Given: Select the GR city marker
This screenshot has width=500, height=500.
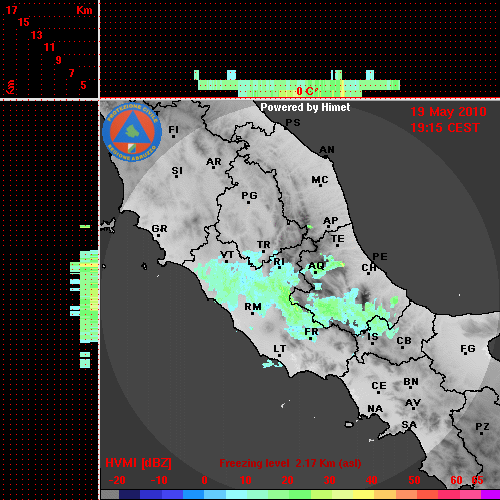Looking at the screenshot, I should pos(158,236).
